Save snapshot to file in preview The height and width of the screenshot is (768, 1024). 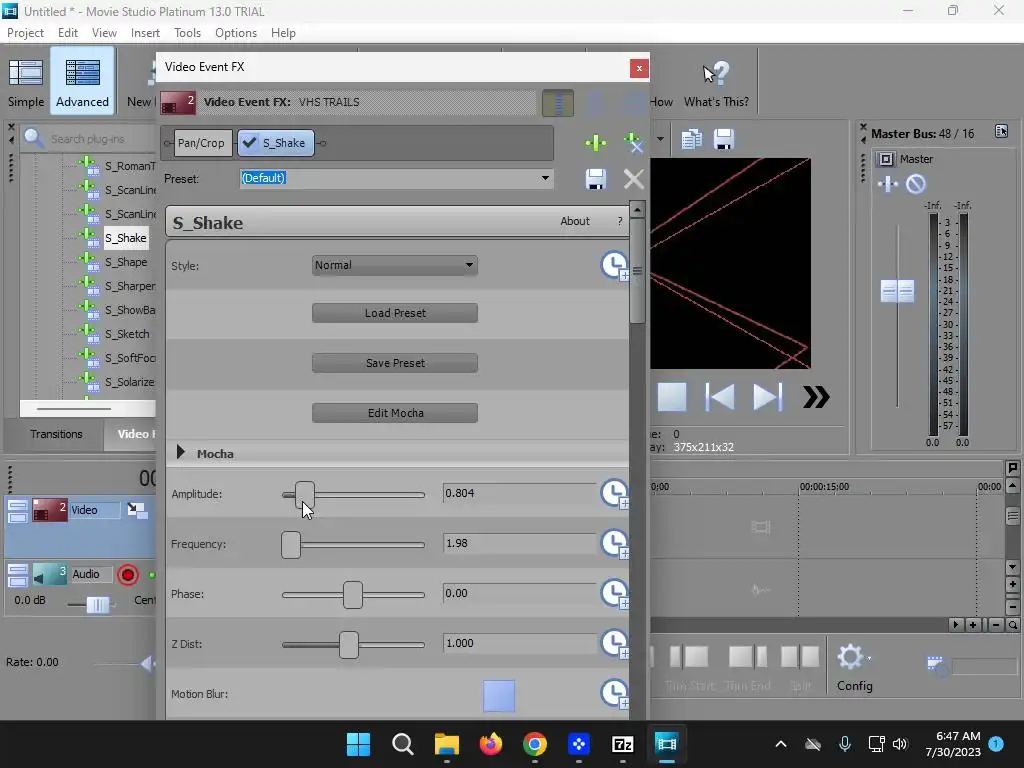point(724,139)
